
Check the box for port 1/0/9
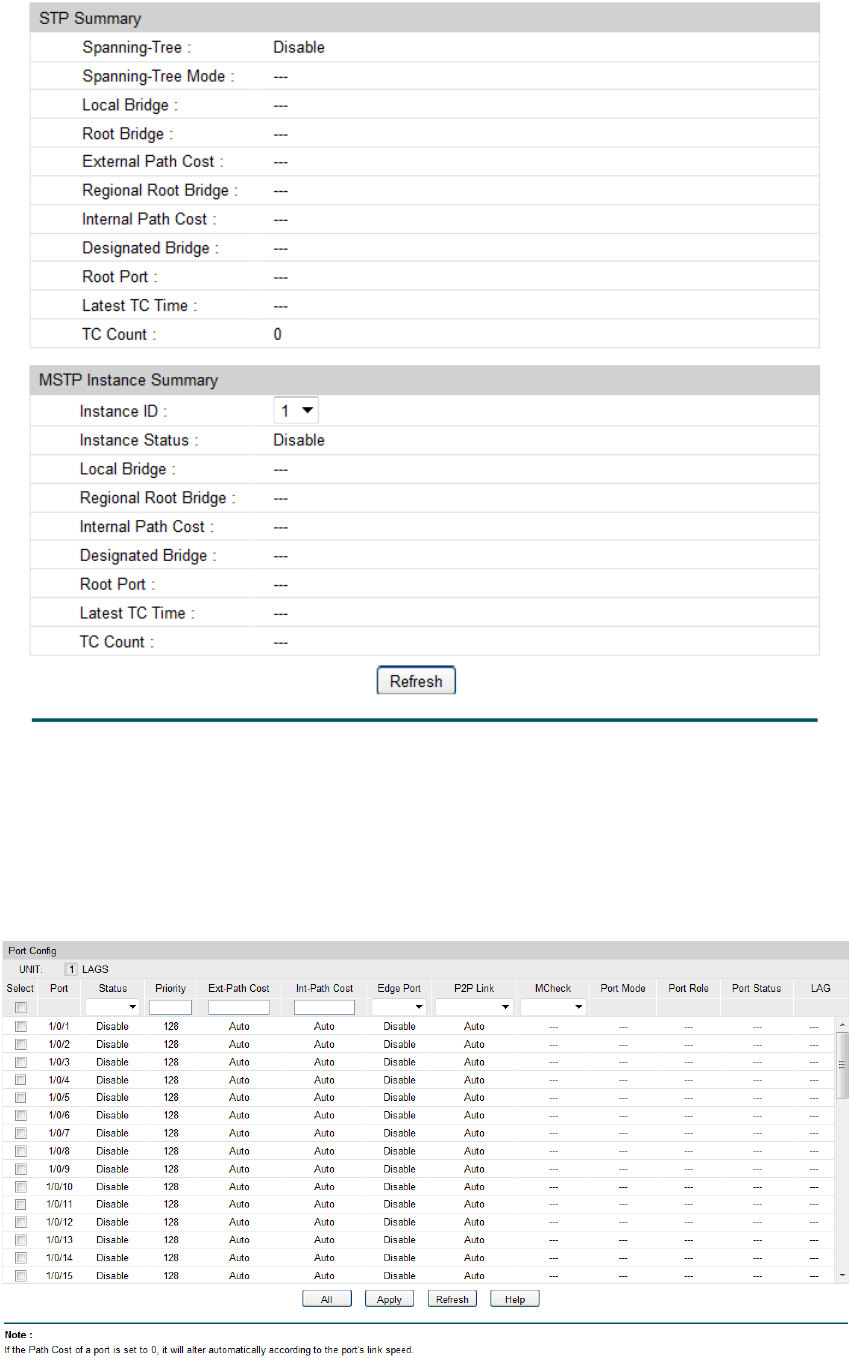(20, 1169)
